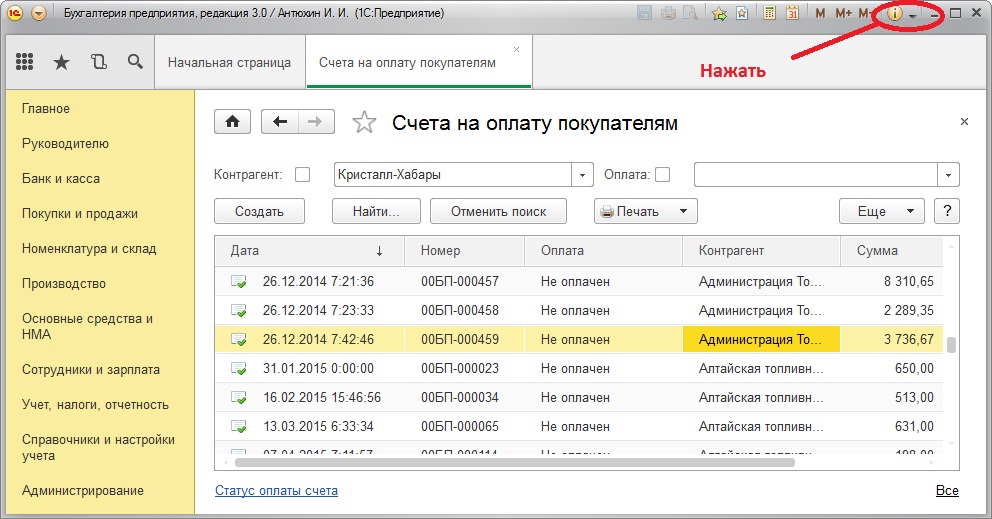Click the Создать button
992x519 pixels.
[259, 211]
